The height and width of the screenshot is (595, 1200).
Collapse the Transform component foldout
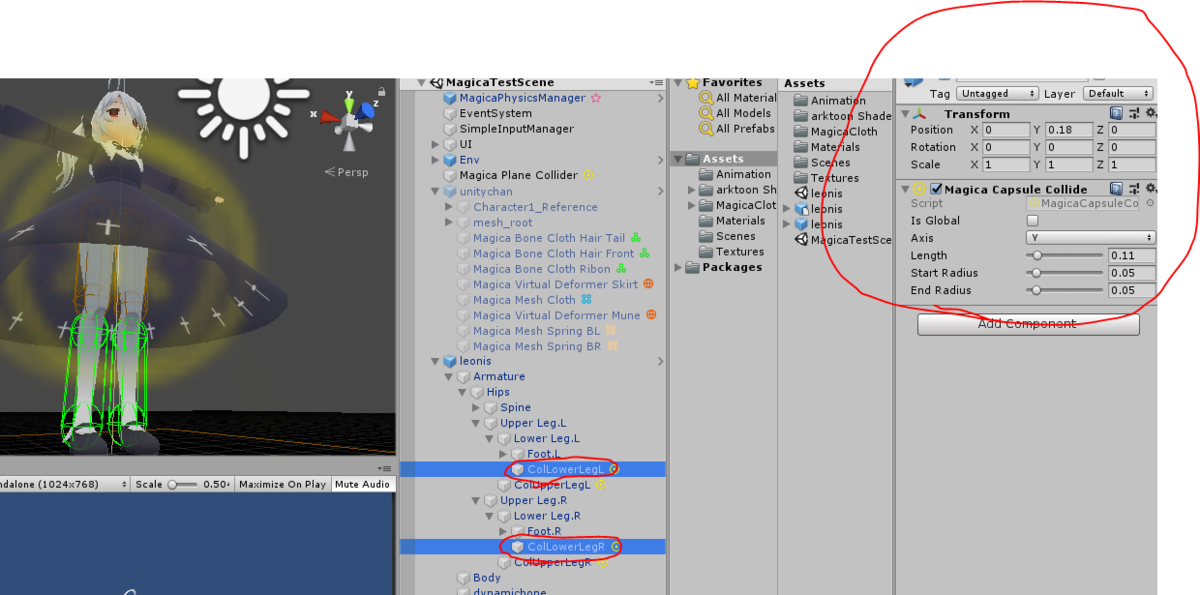point(904,114)
